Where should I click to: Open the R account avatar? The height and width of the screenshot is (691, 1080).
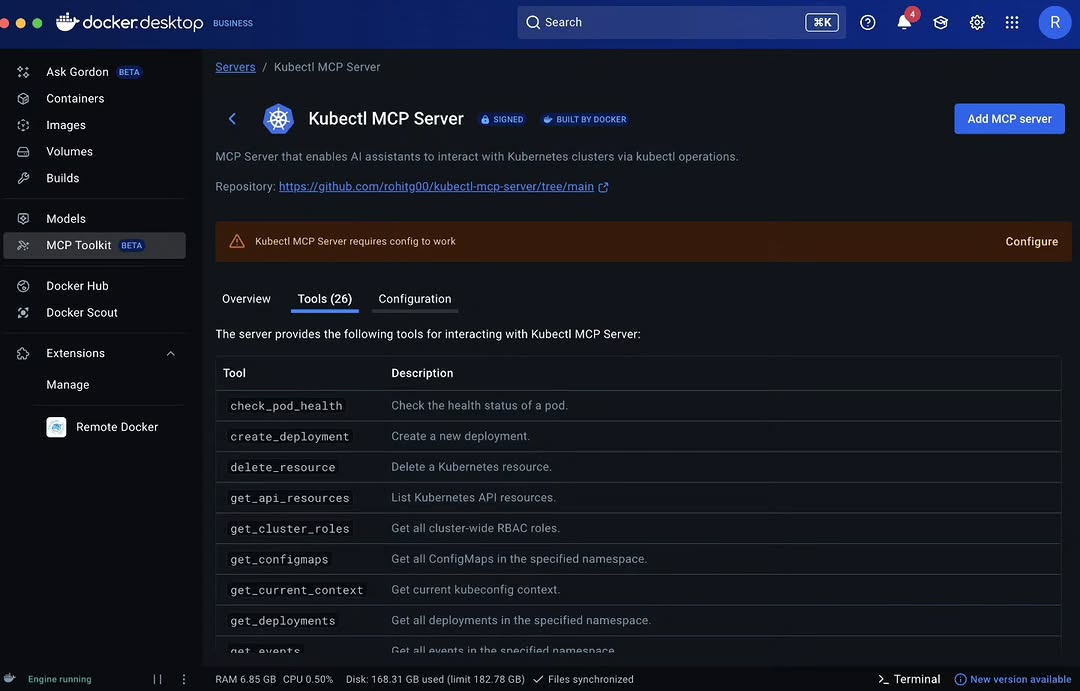tap(1055, 22)
